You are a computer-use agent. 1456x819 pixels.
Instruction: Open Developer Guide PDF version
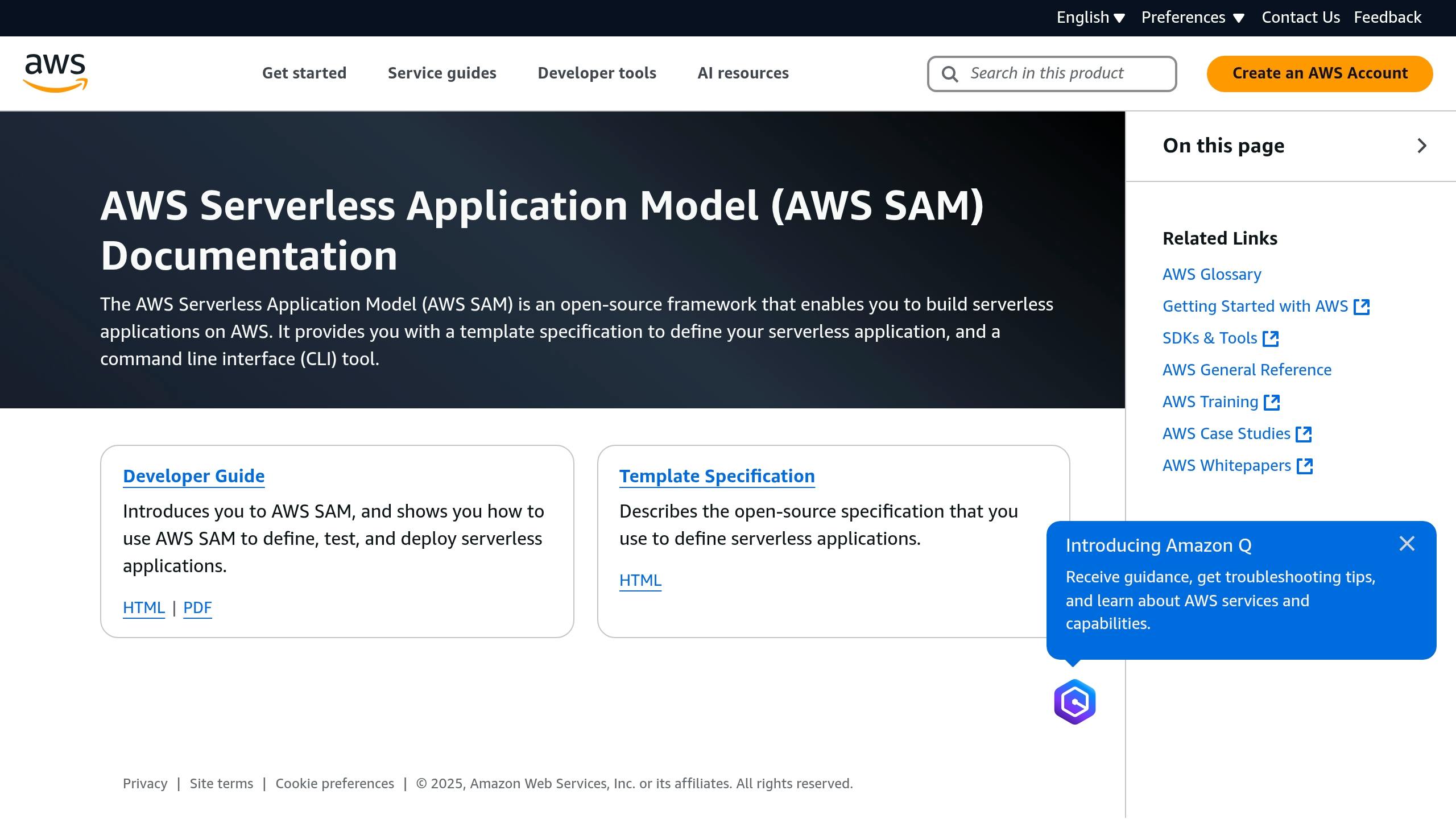(x=197, y=608)
